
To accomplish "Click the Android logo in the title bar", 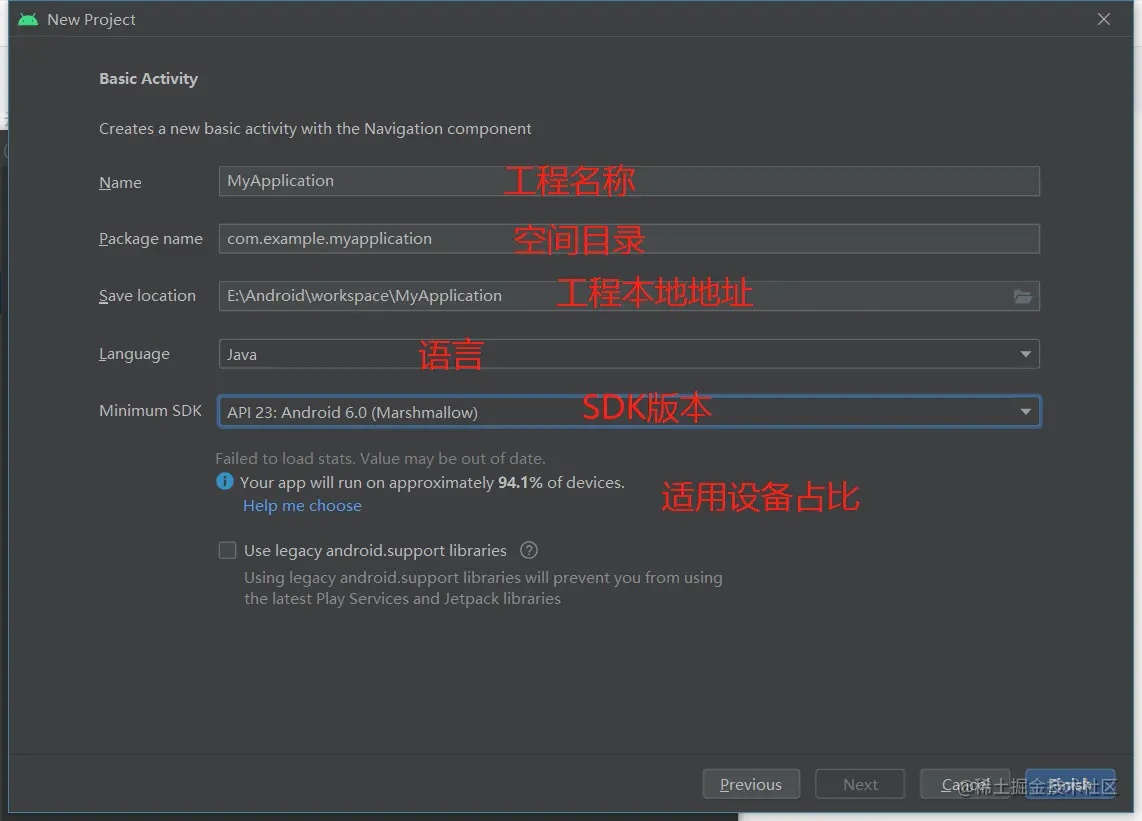I will pos(28,20).
